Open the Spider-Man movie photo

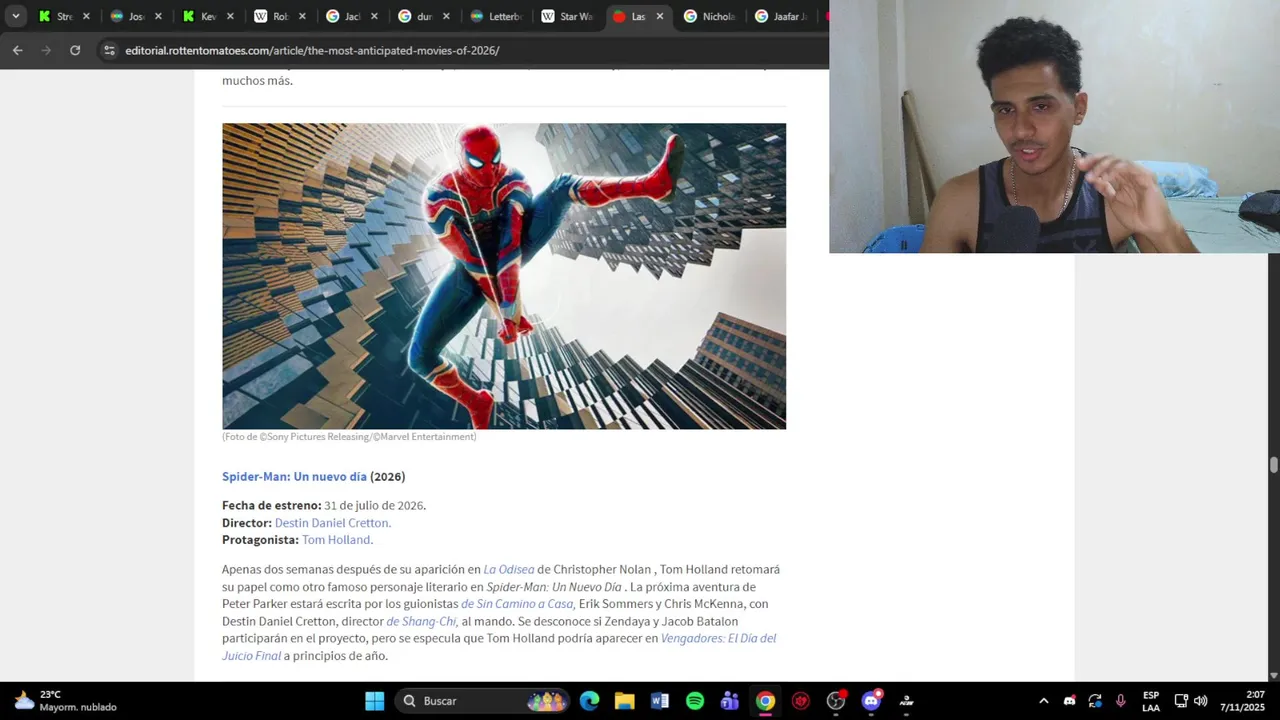504,276
